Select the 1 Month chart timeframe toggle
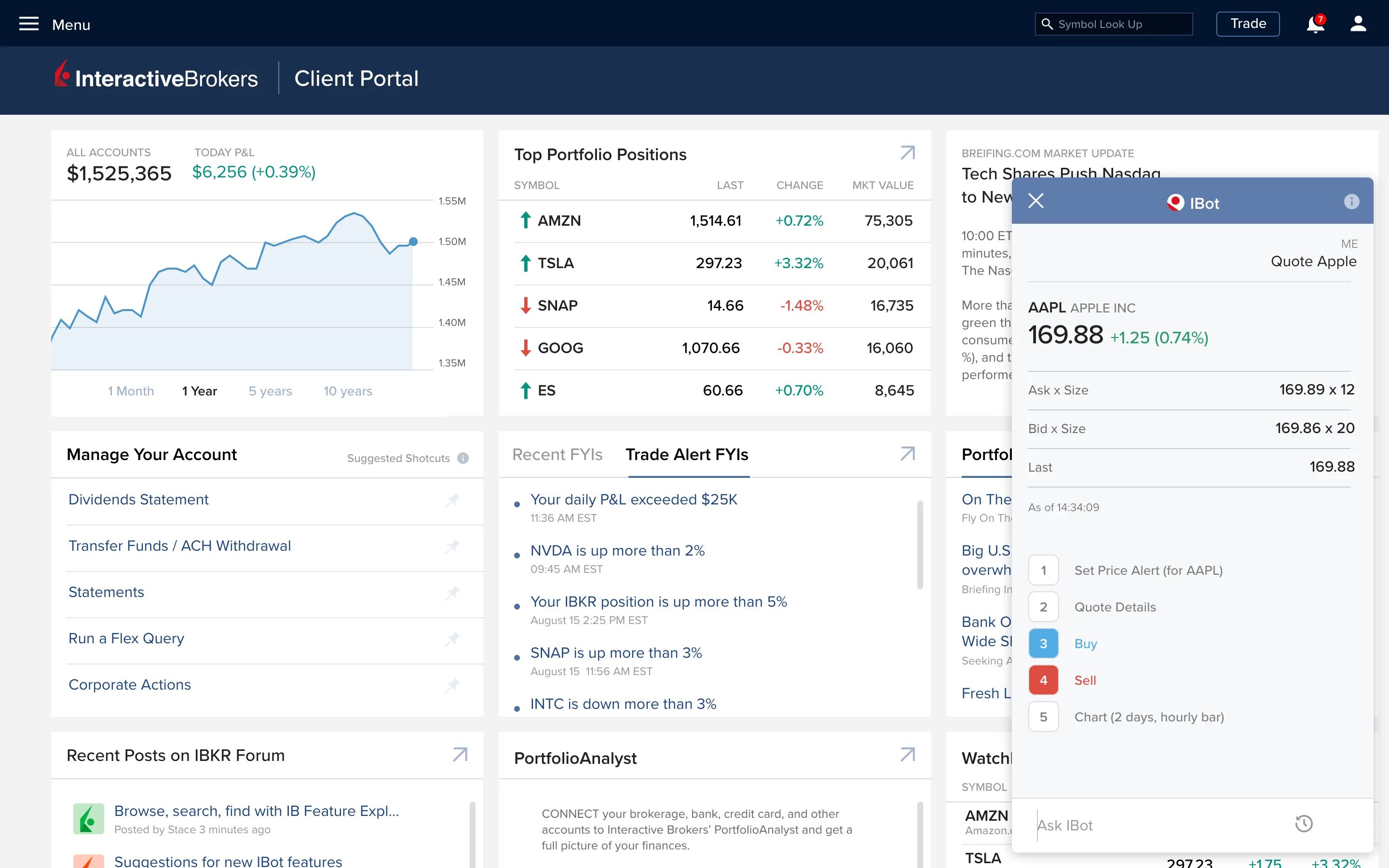Viewport: 1389px width, 868px height. pyautogui.click(x=130, y=391)
